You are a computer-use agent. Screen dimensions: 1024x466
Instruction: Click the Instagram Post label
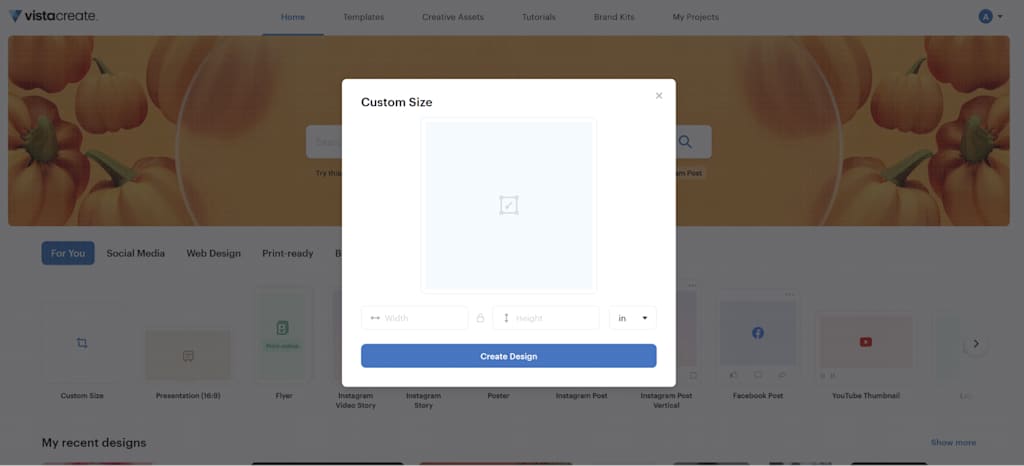pos(581,396)
